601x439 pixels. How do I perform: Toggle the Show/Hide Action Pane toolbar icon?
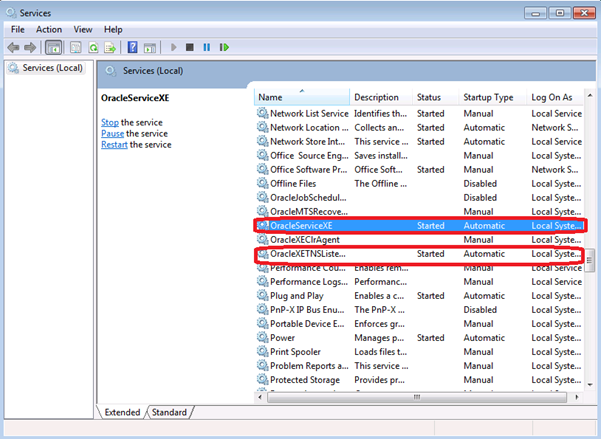click(150, 48)
